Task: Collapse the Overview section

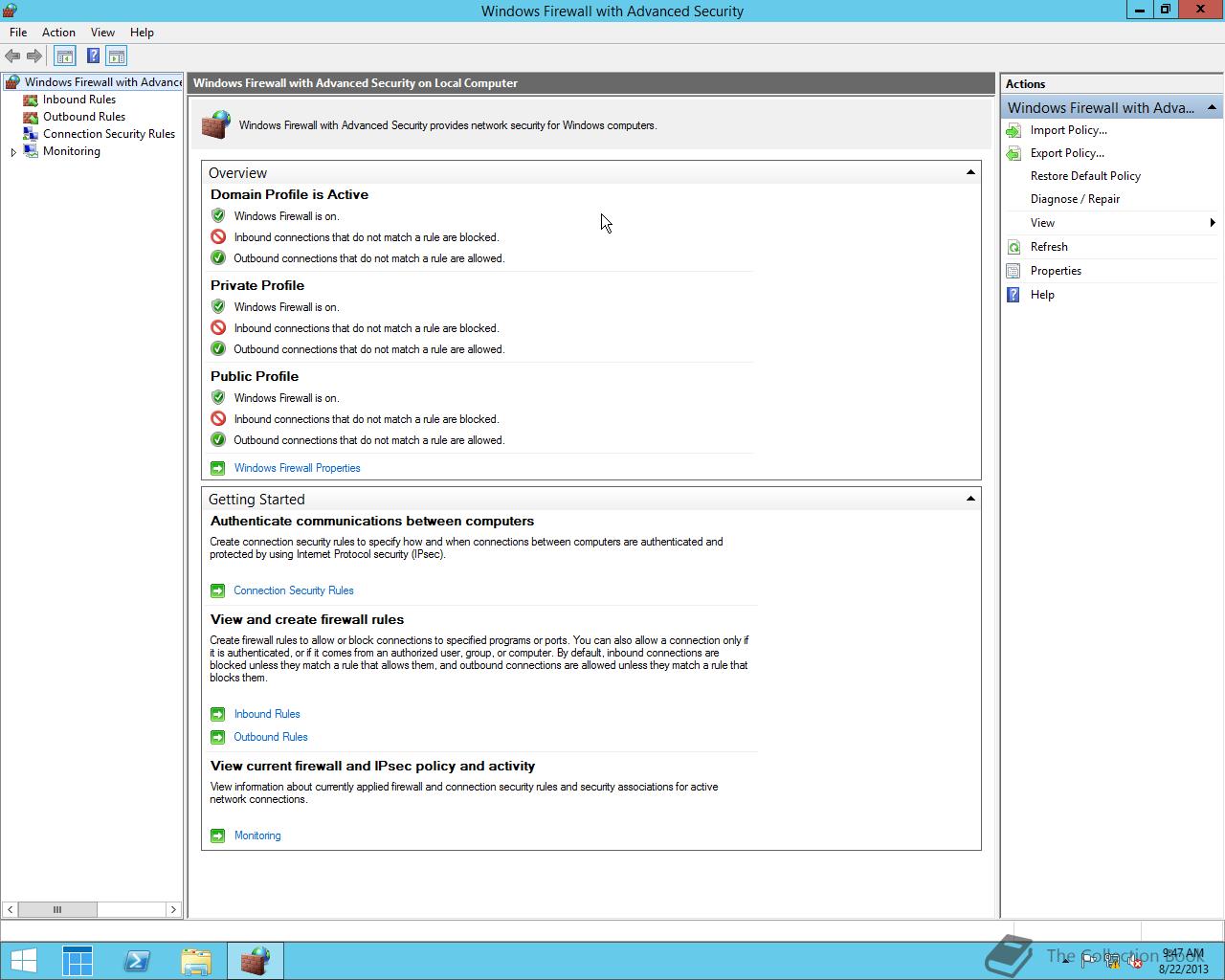Action: 970,173
